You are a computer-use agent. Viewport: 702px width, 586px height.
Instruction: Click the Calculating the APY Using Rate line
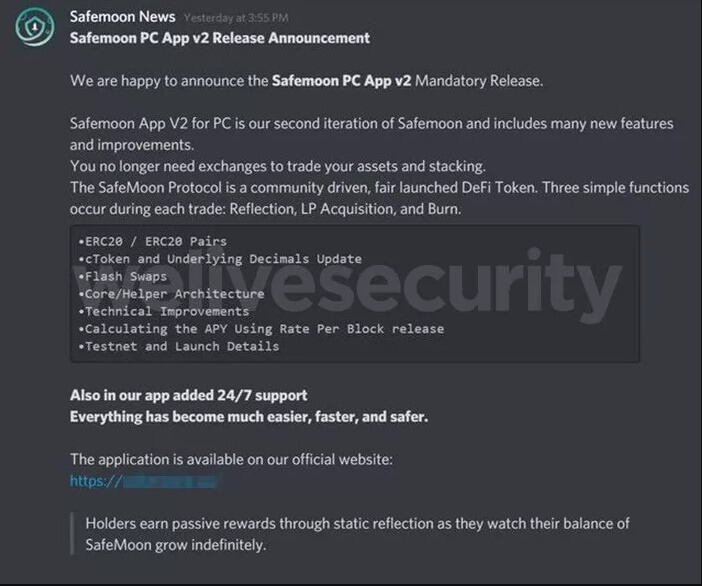click(x=261, y=329)
